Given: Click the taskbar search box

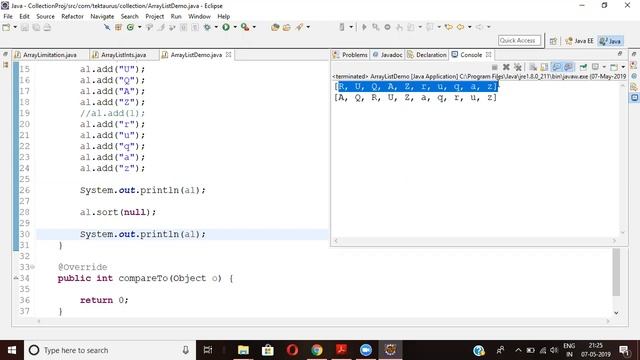Looking at the screenshot, I should 110,350.
